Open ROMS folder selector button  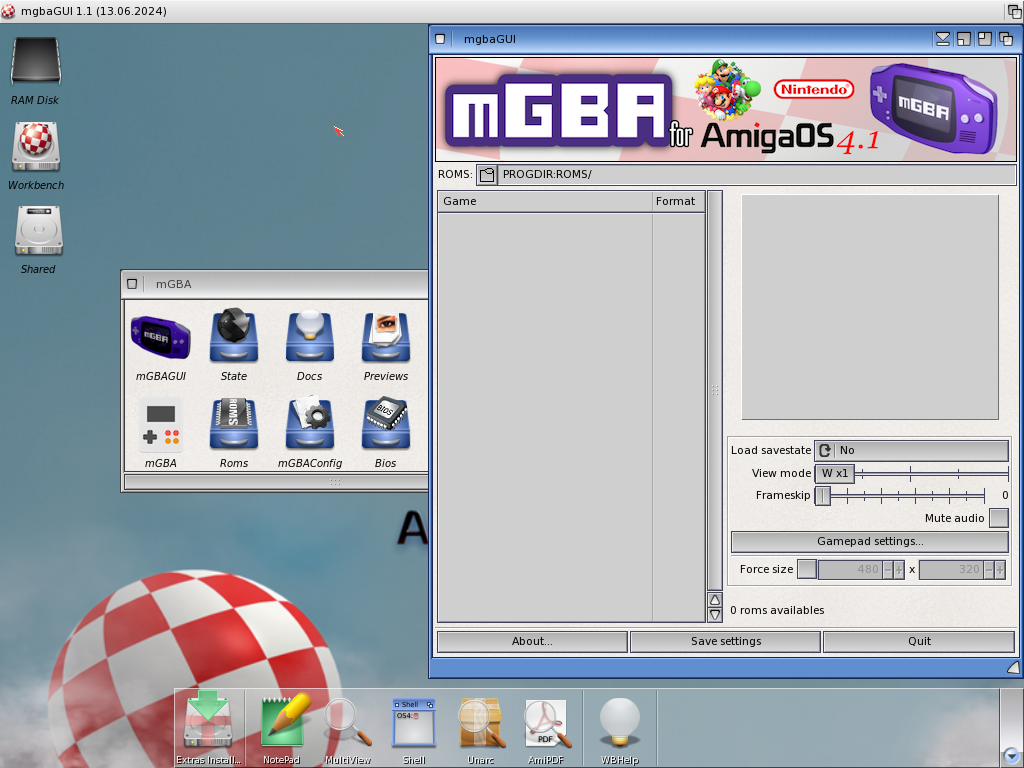487,175
